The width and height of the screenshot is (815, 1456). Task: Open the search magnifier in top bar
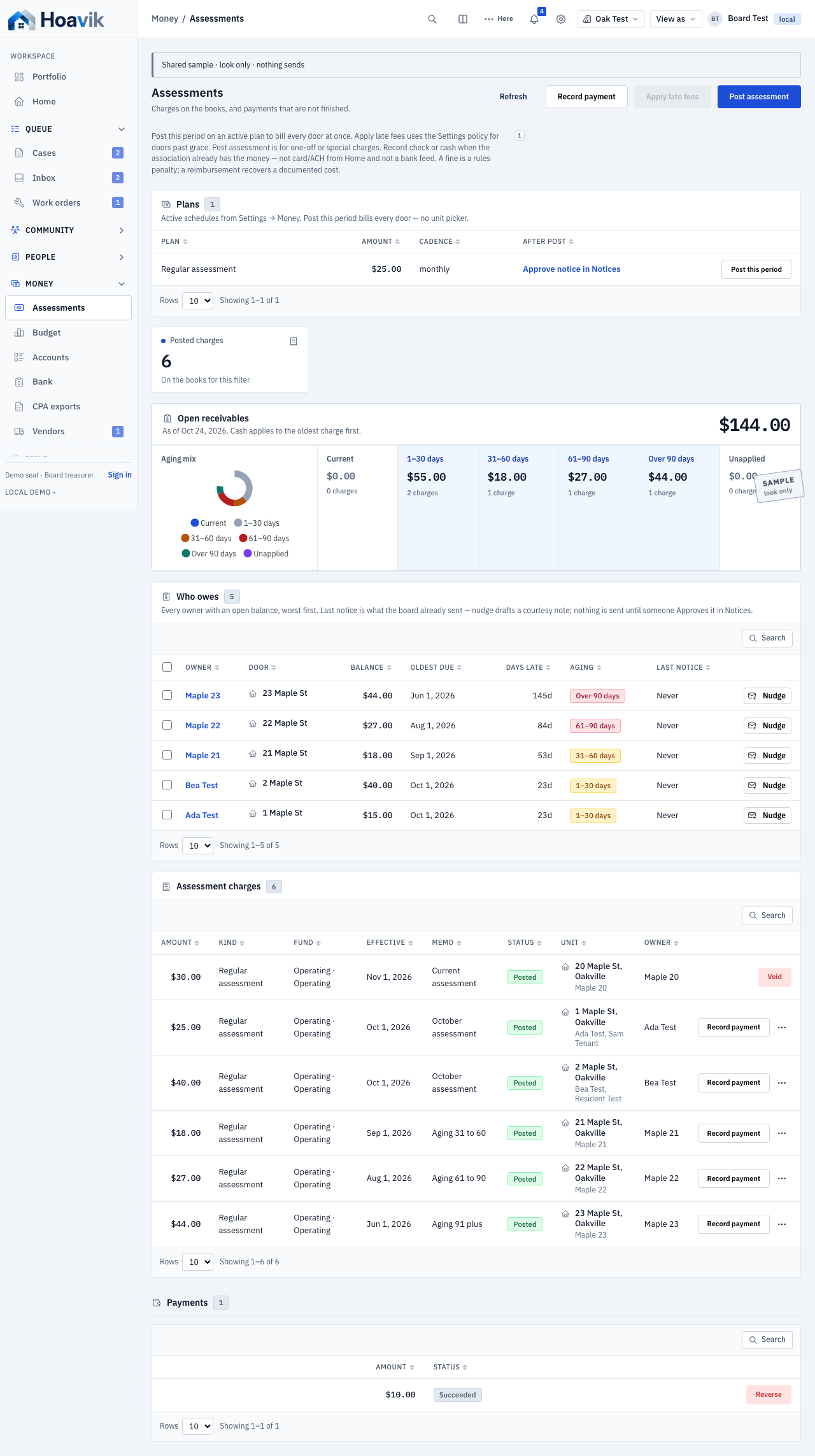pos(432,19)
